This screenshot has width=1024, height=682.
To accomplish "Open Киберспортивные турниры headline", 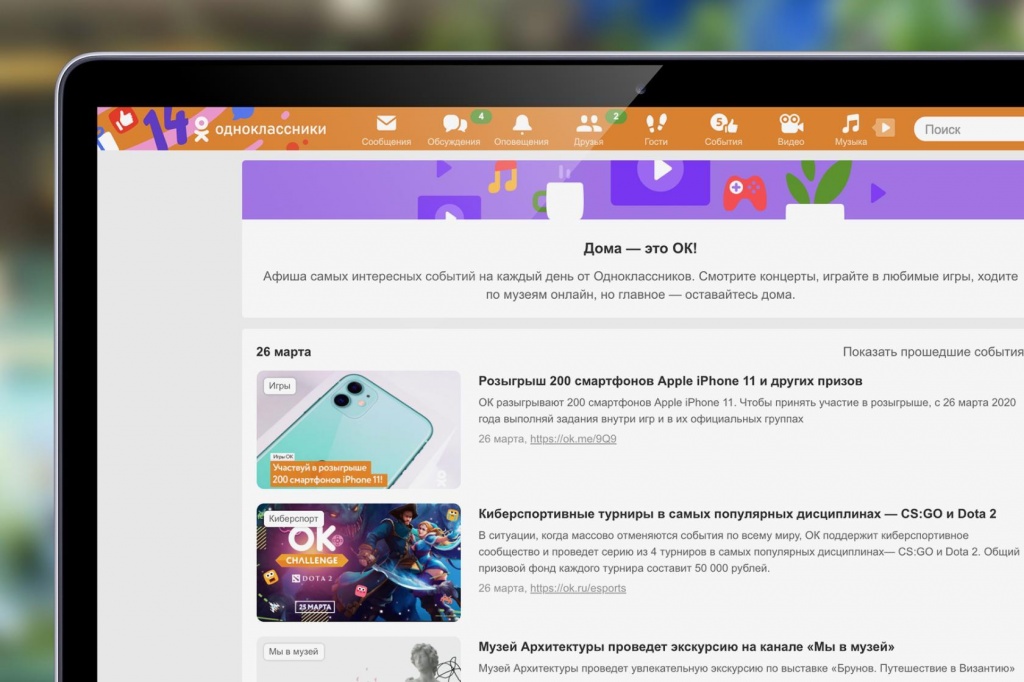I will (737, 513).
